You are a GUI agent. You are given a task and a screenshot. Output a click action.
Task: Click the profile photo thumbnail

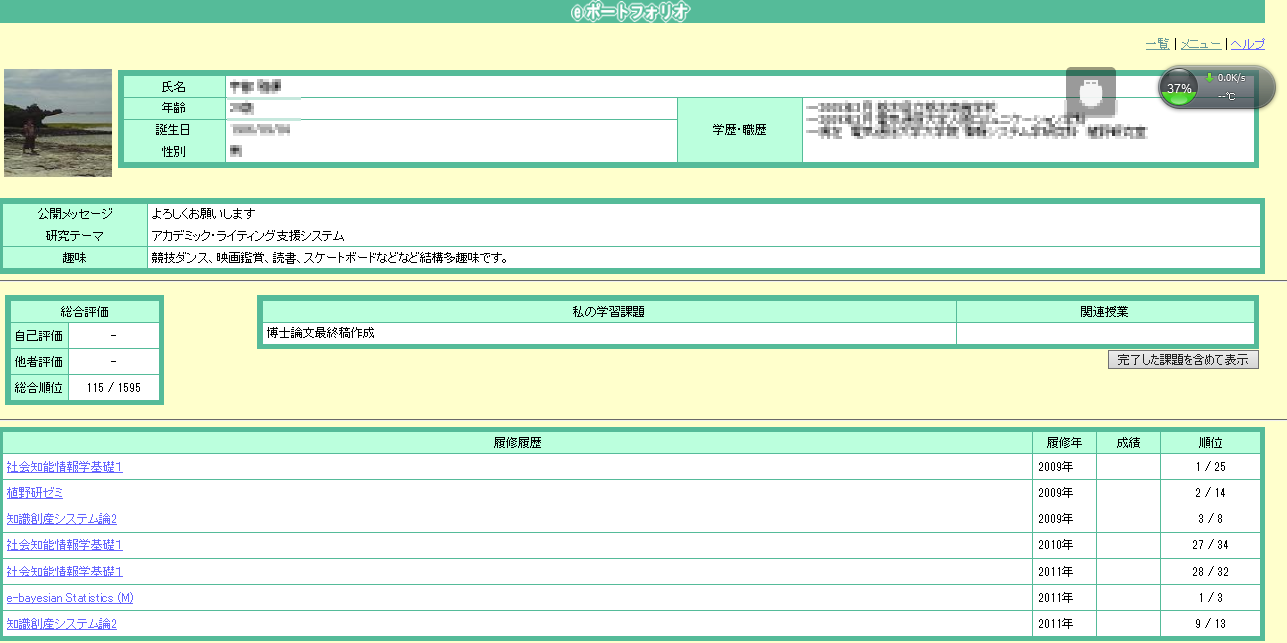coord(58,123)
